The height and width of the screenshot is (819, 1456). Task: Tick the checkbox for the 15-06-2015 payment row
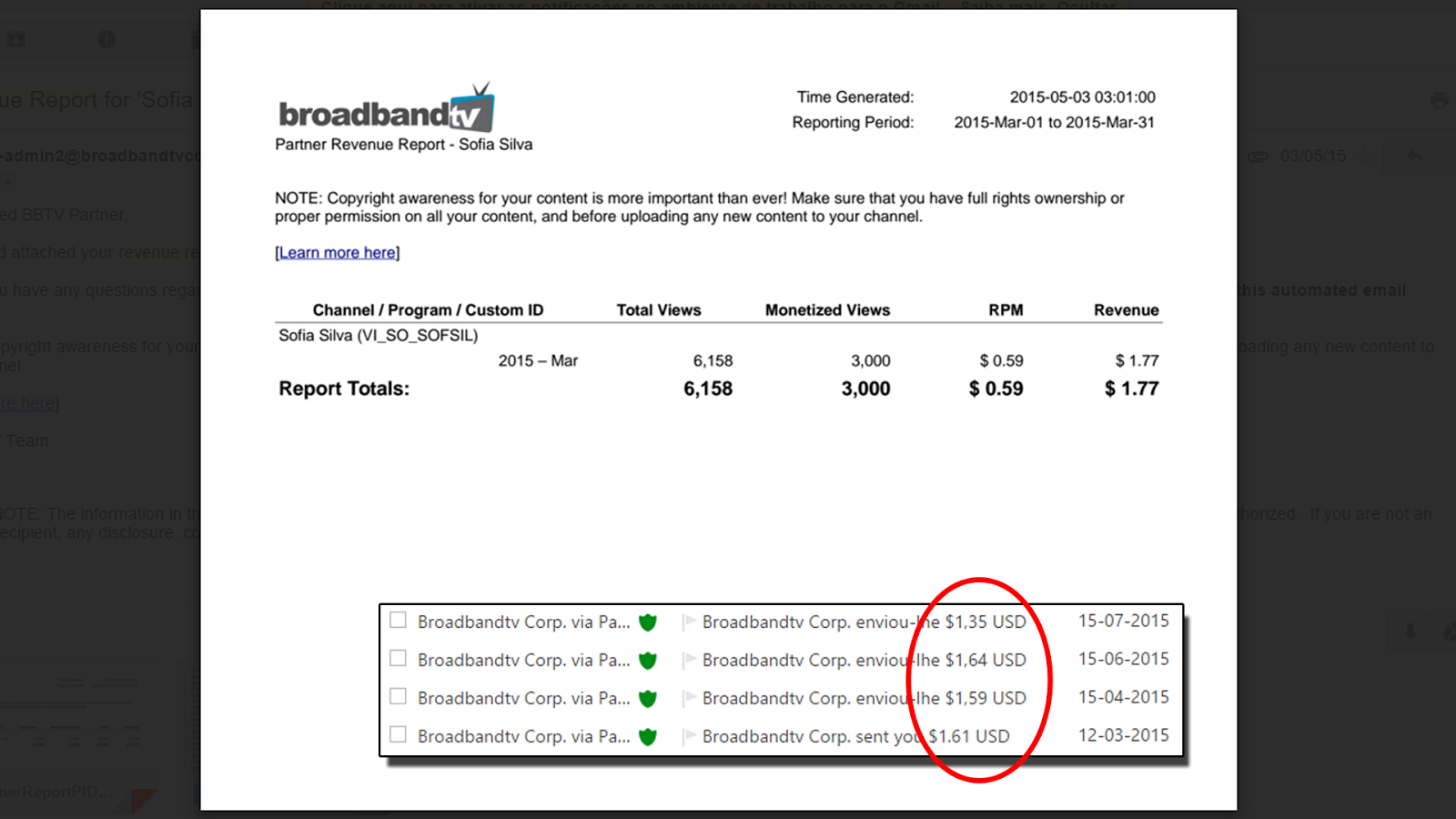pos(398,658)
